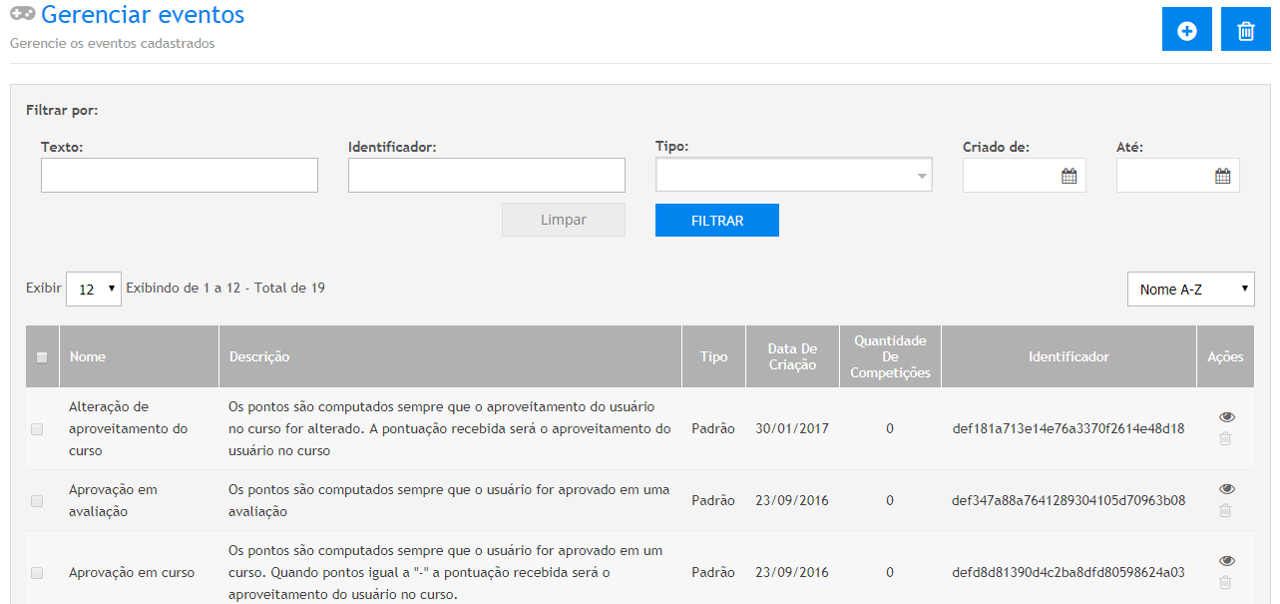This screenshot has width=1280, height=604.
Task: View 'Alteração de aproveitamento do curso' eye icon
Action: pyautogui.click(x=1227, y=417)
